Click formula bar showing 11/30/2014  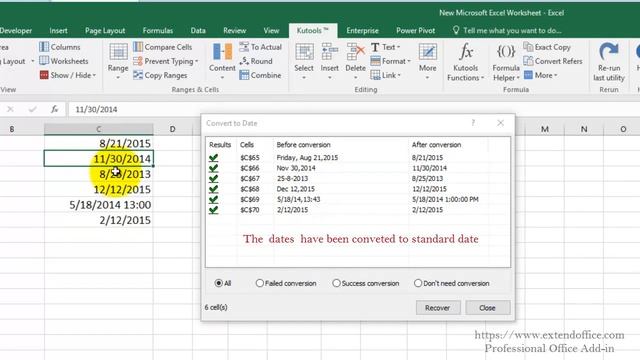pyautogui.click(x=353, y=109)
